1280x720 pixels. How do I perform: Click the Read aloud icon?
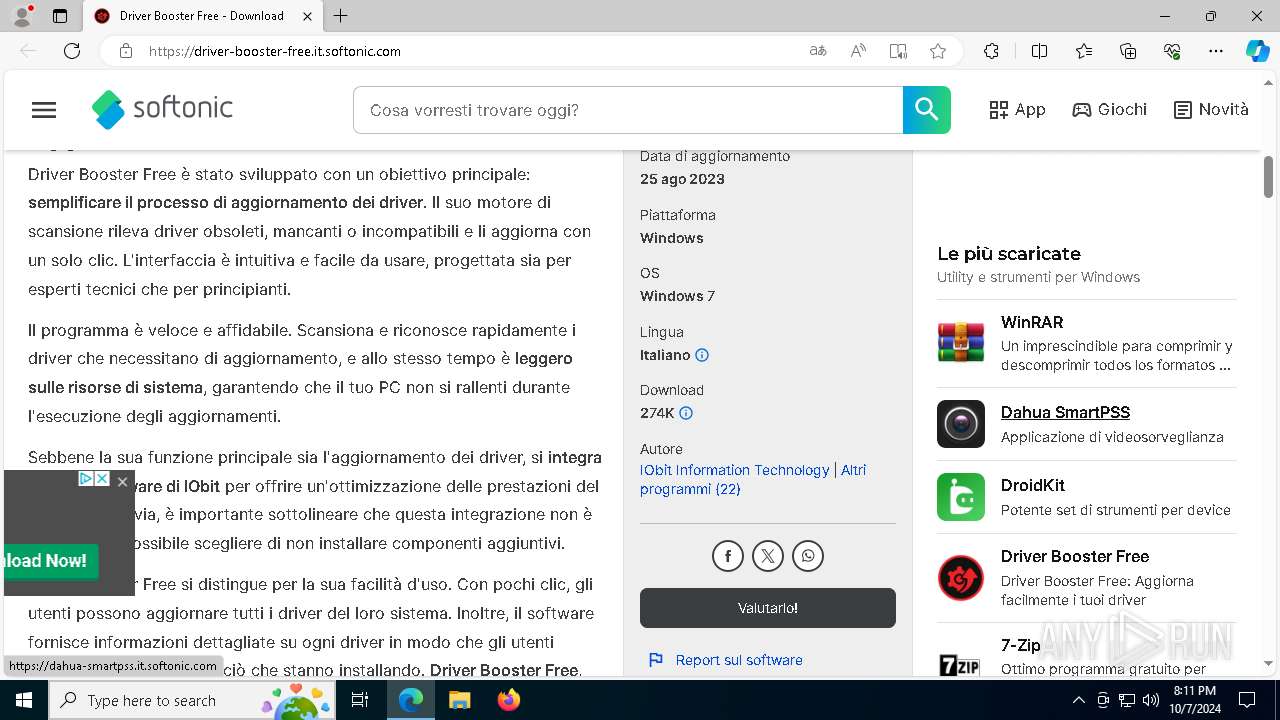coord(858,51)
